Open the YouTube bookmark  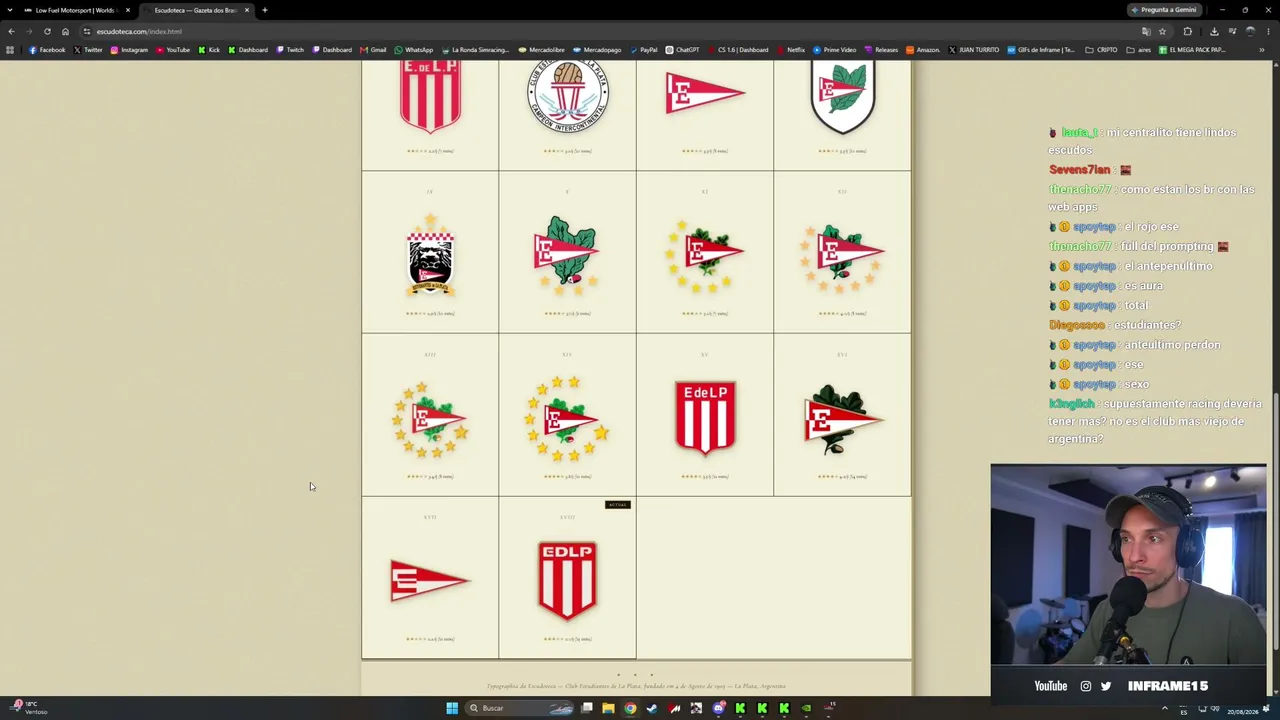coord(173,50)
